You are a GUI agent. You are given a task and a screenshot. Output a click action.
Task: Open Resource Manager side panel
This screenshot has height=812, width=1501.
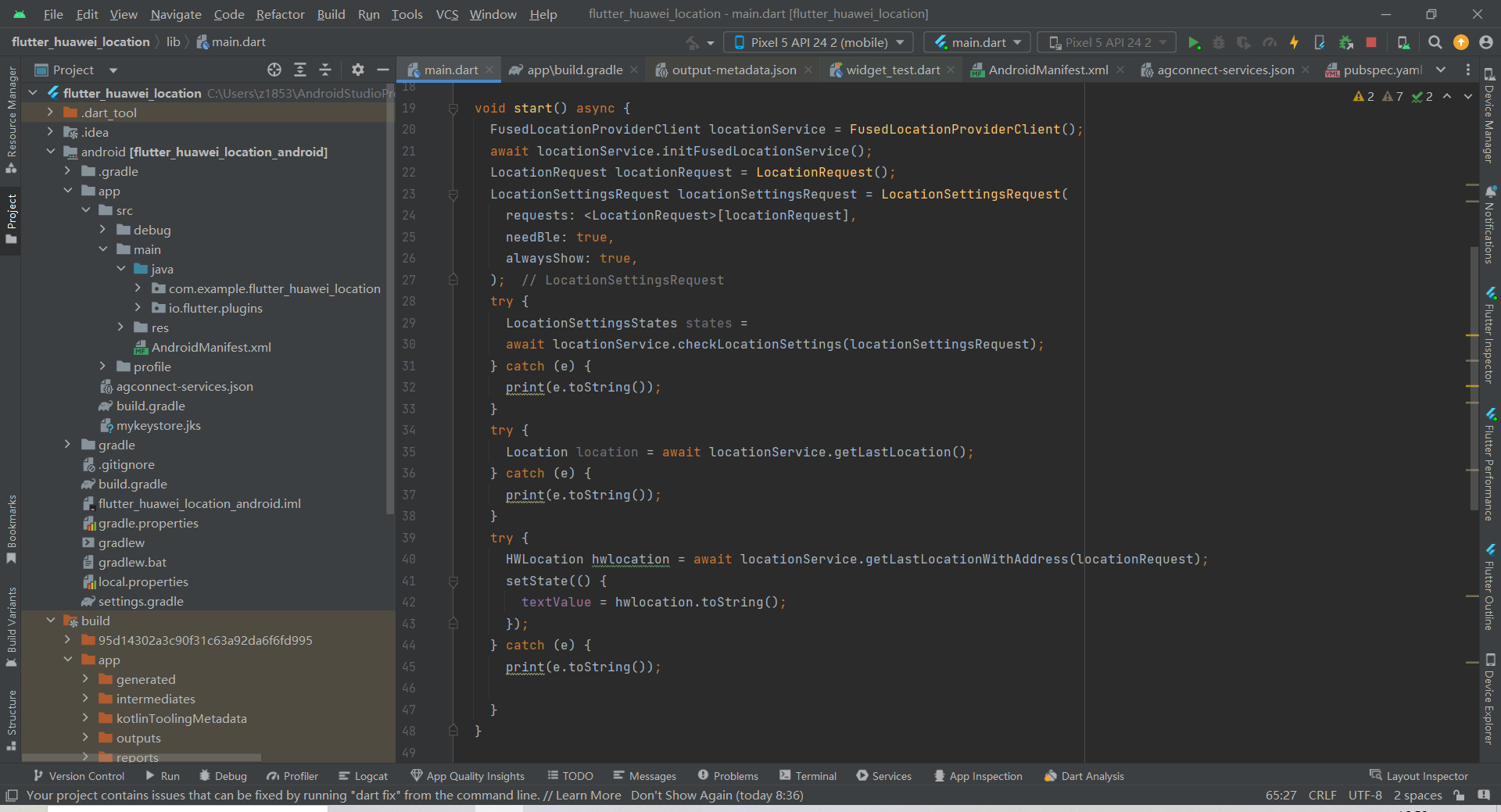pos(12,119)
